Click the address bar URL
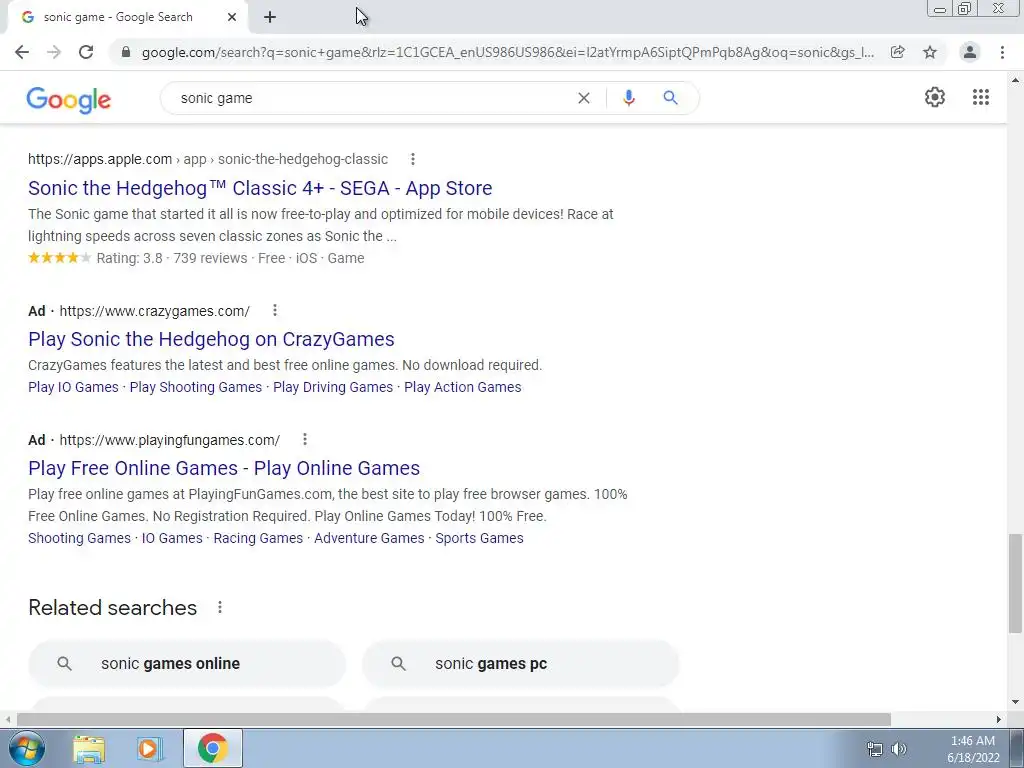The image size is (1024, 768). coord(507,52)
